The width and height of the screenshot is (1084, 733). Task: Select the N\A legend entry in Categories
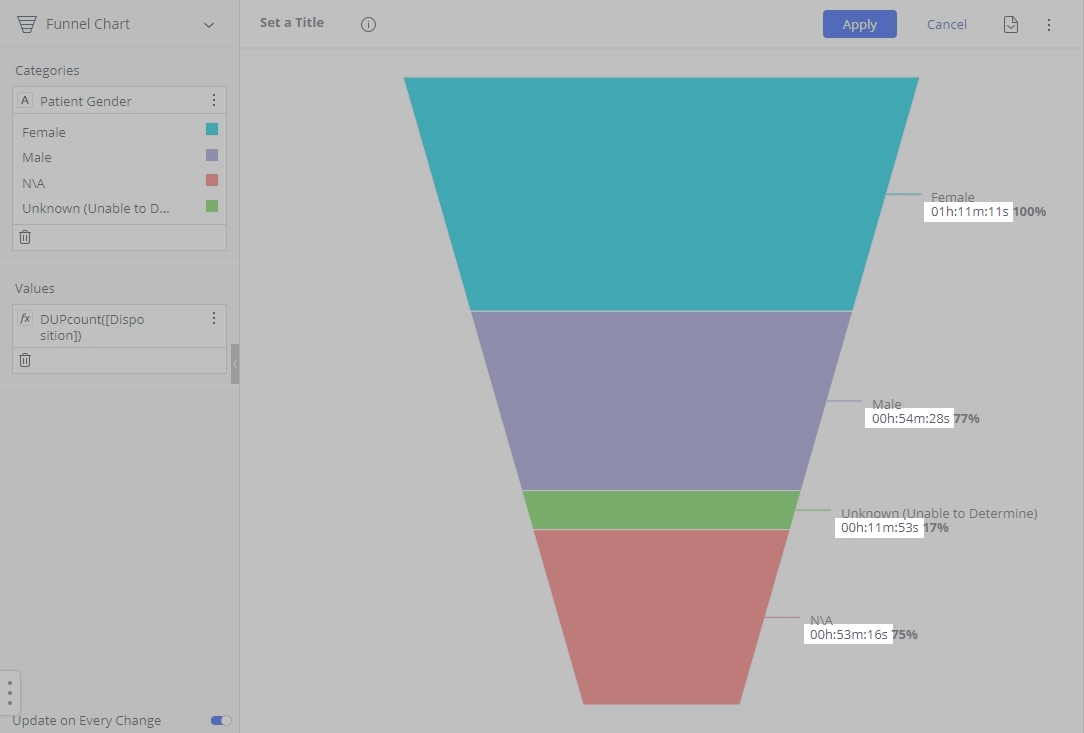tap(33, 183)
